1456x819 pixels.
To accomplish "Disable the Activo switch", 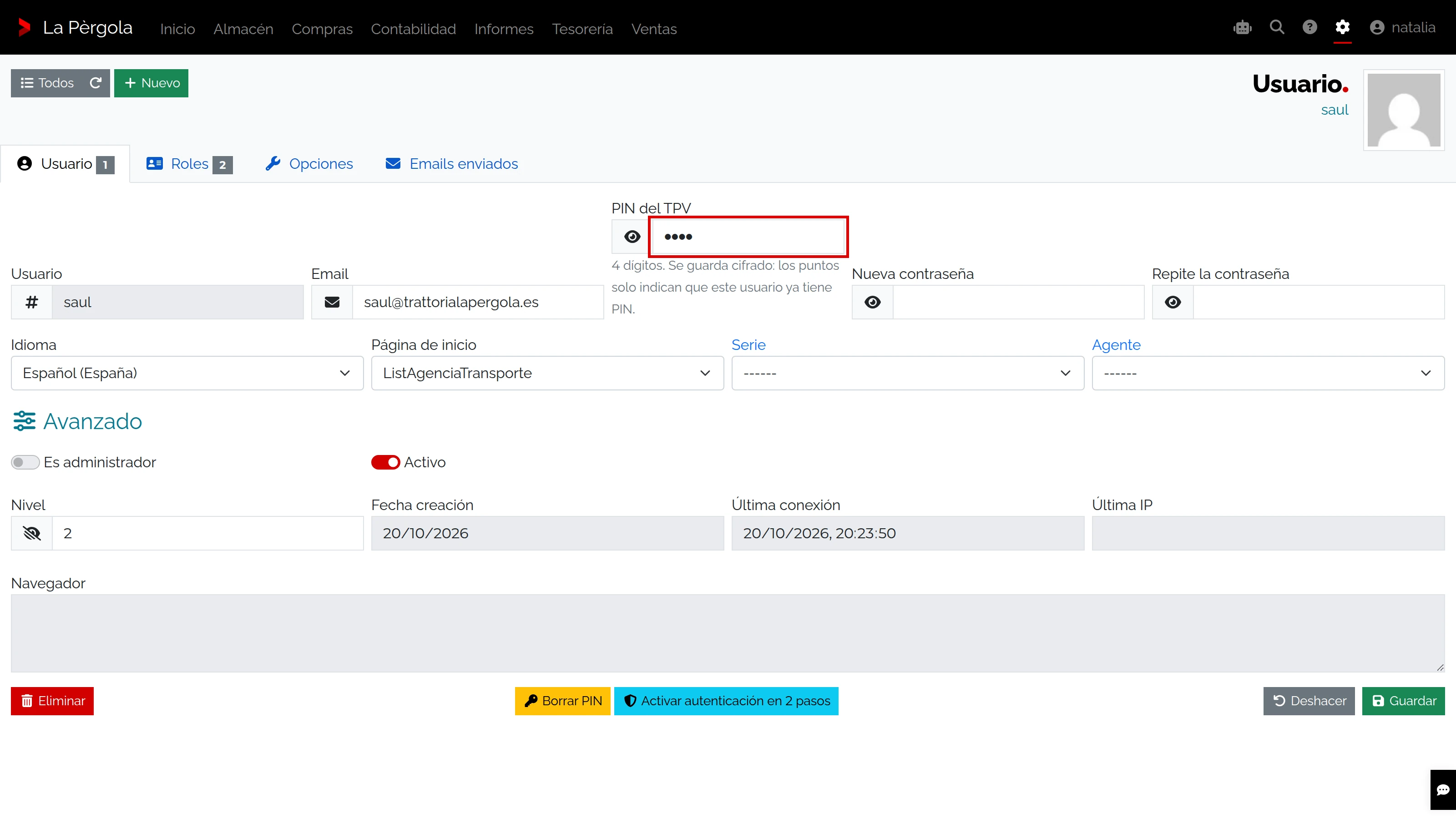I will 385,462.
